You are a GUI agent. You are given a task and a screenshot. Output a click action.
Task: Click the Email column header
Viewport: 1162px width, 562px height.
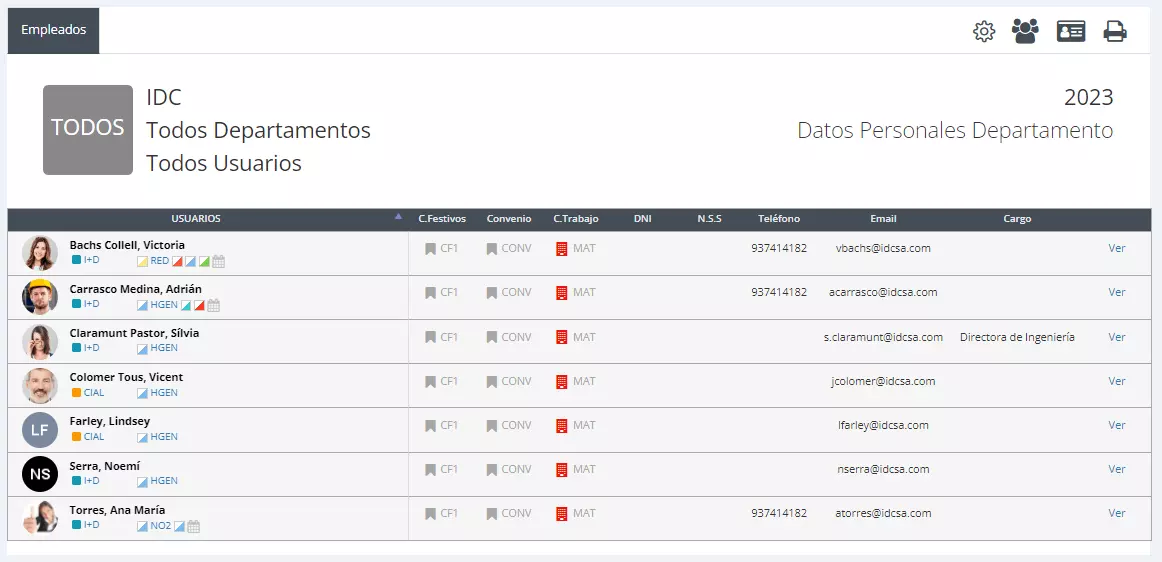click(x=883, y=219)
